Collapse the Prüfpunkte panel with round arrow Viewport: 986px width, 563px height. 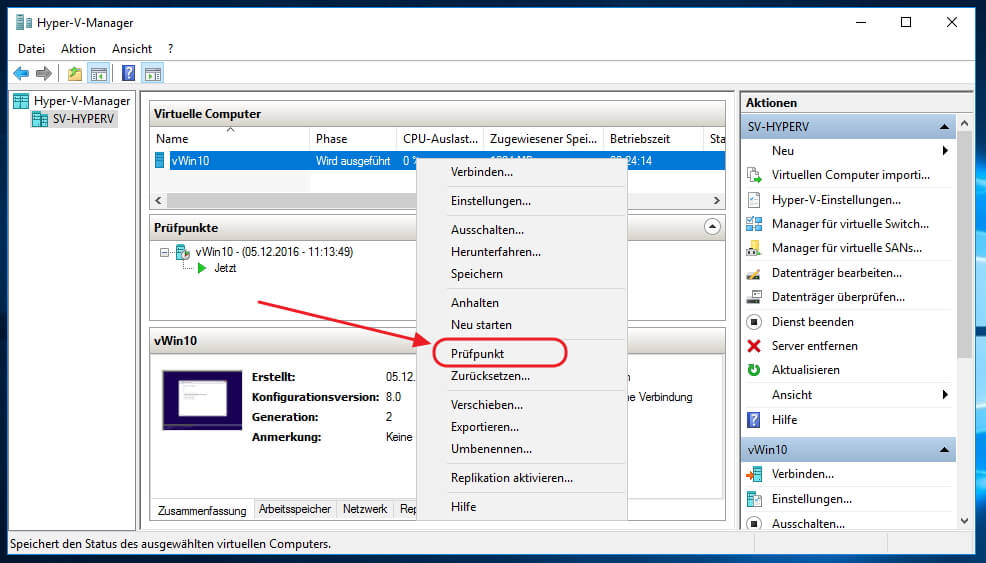click(x=712, y=227)
